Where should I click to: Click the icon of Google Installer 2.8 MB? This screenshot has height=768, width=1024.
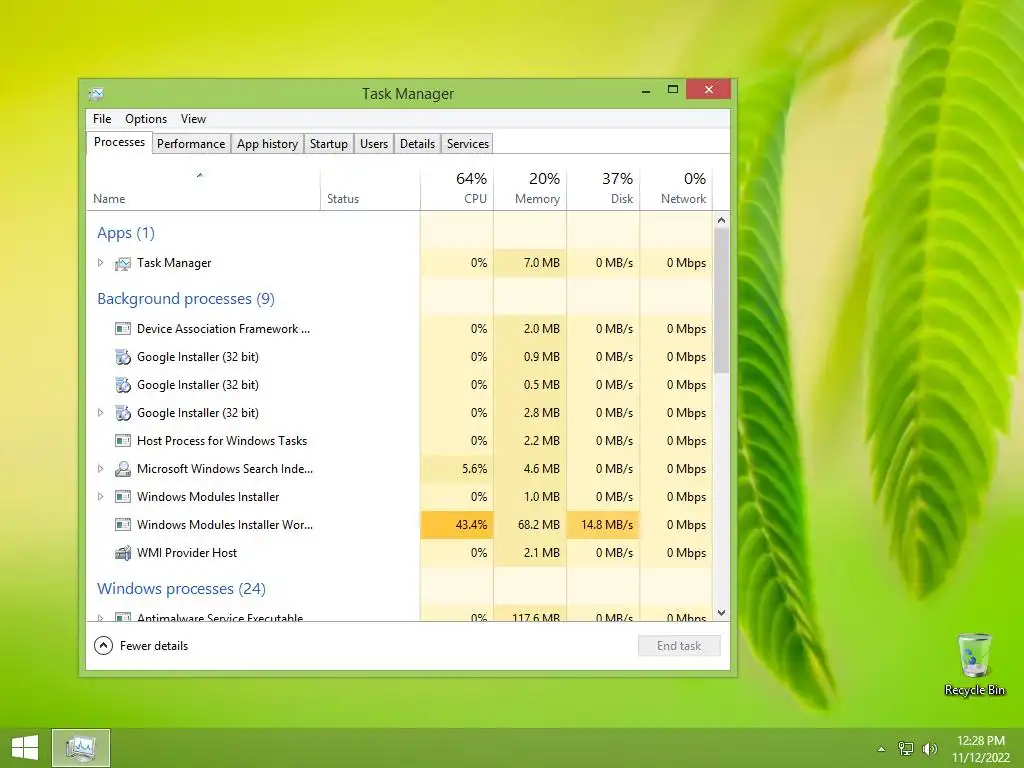tap(123, 413)
